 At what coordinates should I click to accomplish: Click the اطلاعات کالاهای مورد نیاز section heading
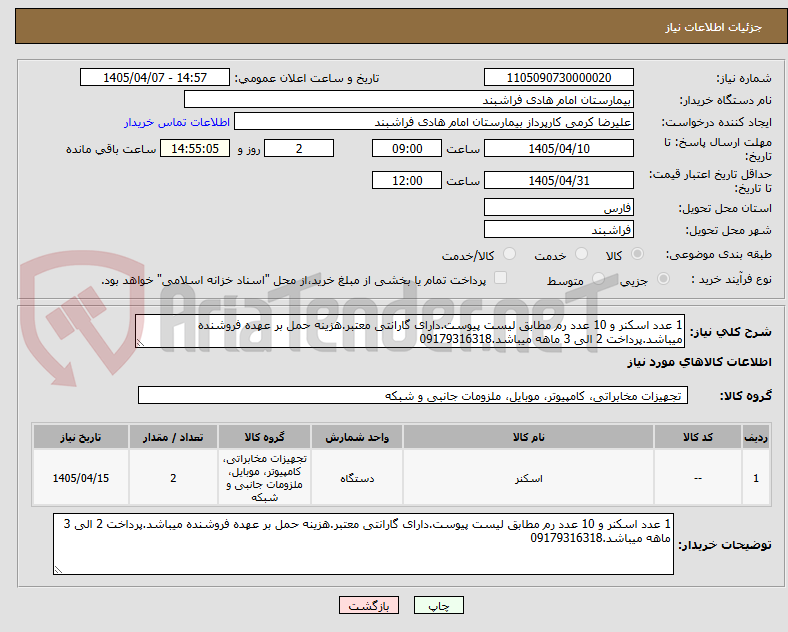[699, 362]
